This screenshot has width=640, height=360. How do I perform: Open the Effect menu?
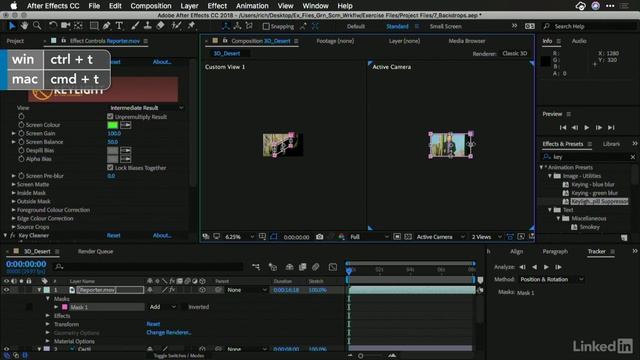[x=217, y=6]
